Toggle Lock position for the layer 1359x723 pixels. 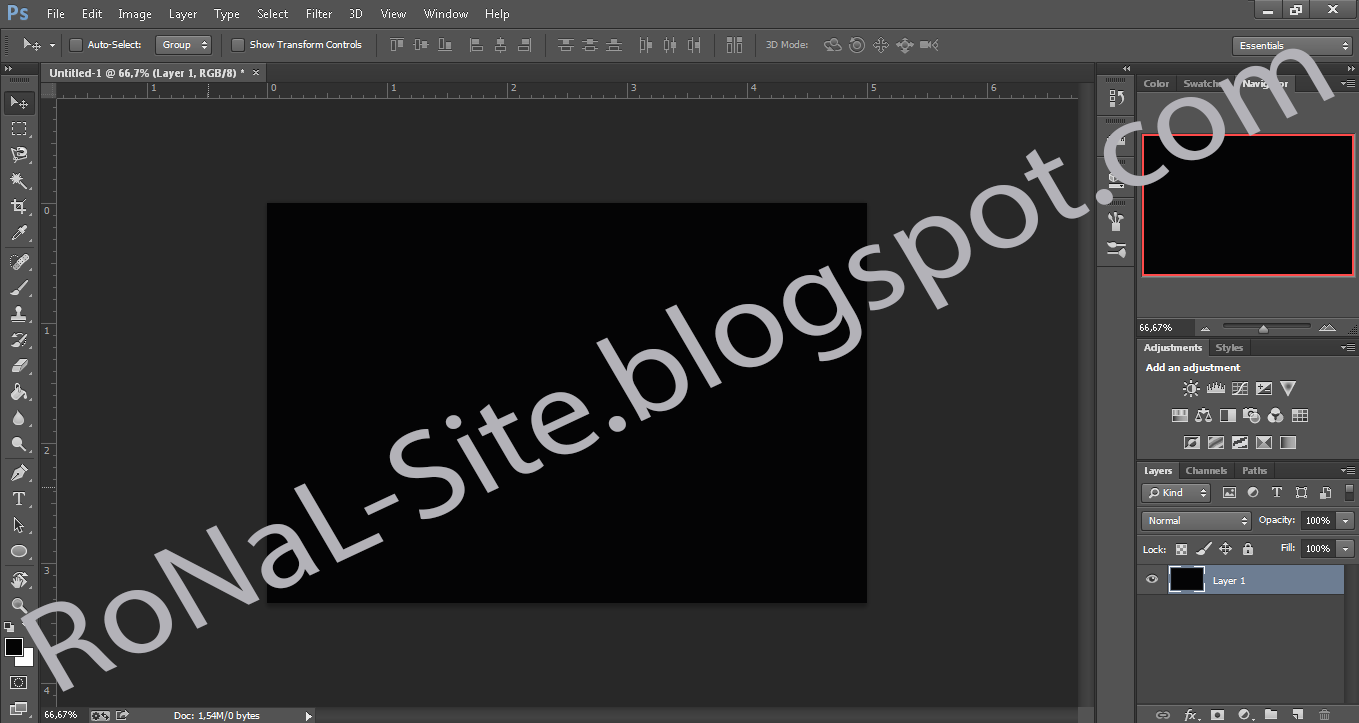click(1226, 549)
